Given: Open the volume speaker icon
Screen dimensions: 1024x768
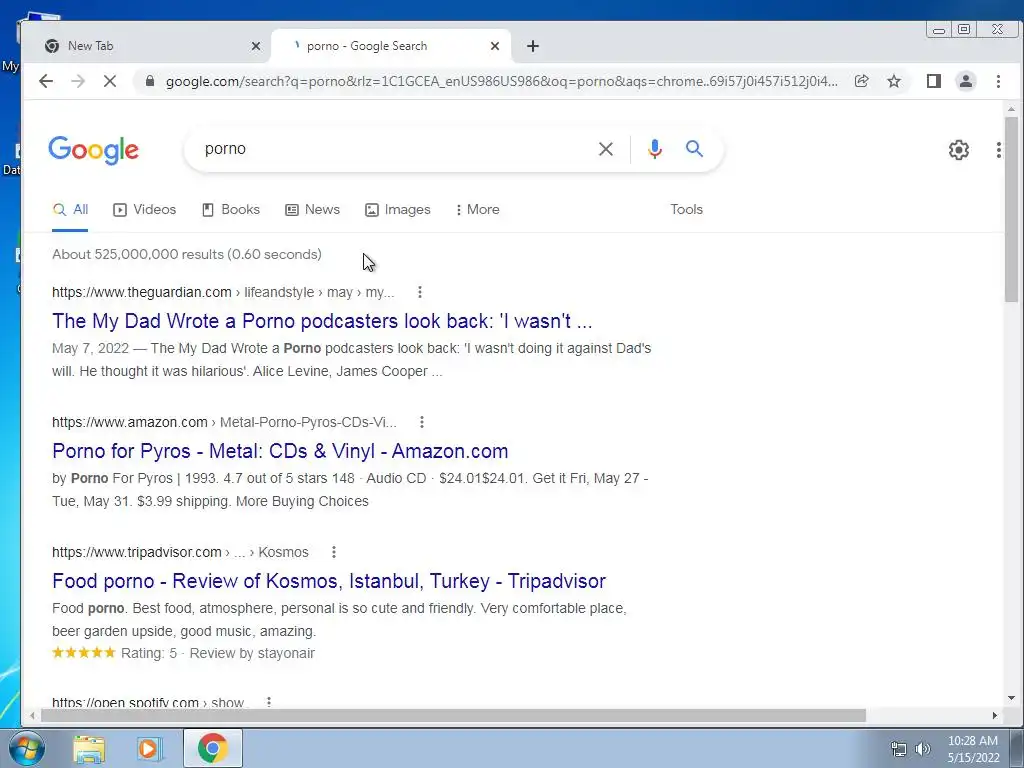Looking at the screenshot, I should click(923, 749).
